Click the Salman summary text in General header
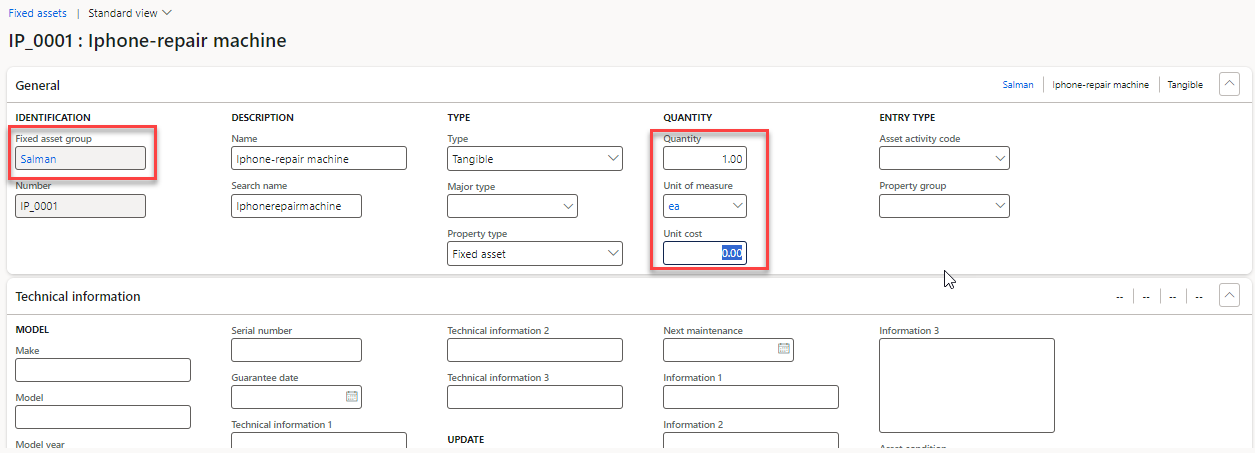 click(1018, 85)
